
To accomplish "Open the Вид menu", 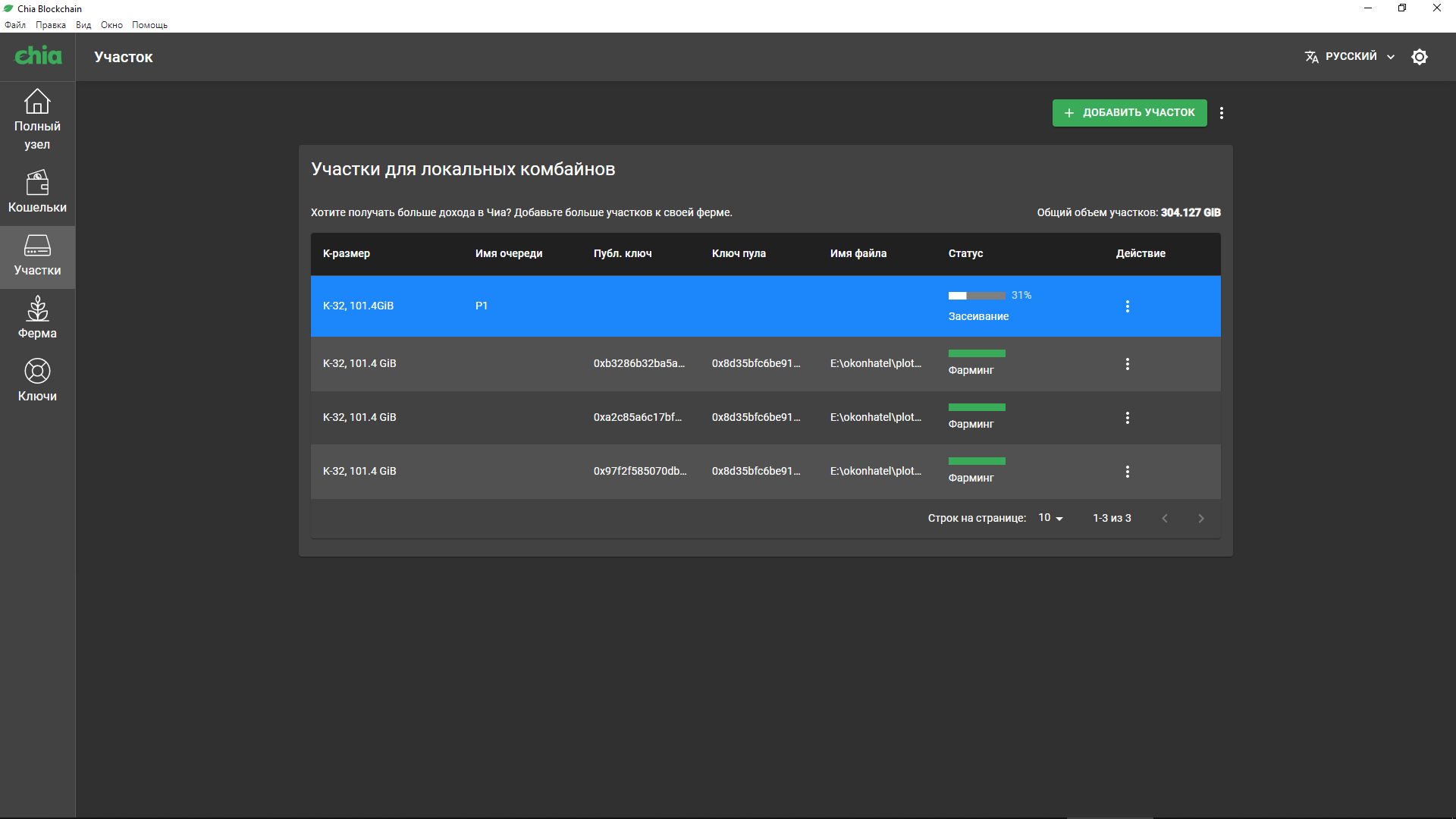I will click(x=83, y=25).
